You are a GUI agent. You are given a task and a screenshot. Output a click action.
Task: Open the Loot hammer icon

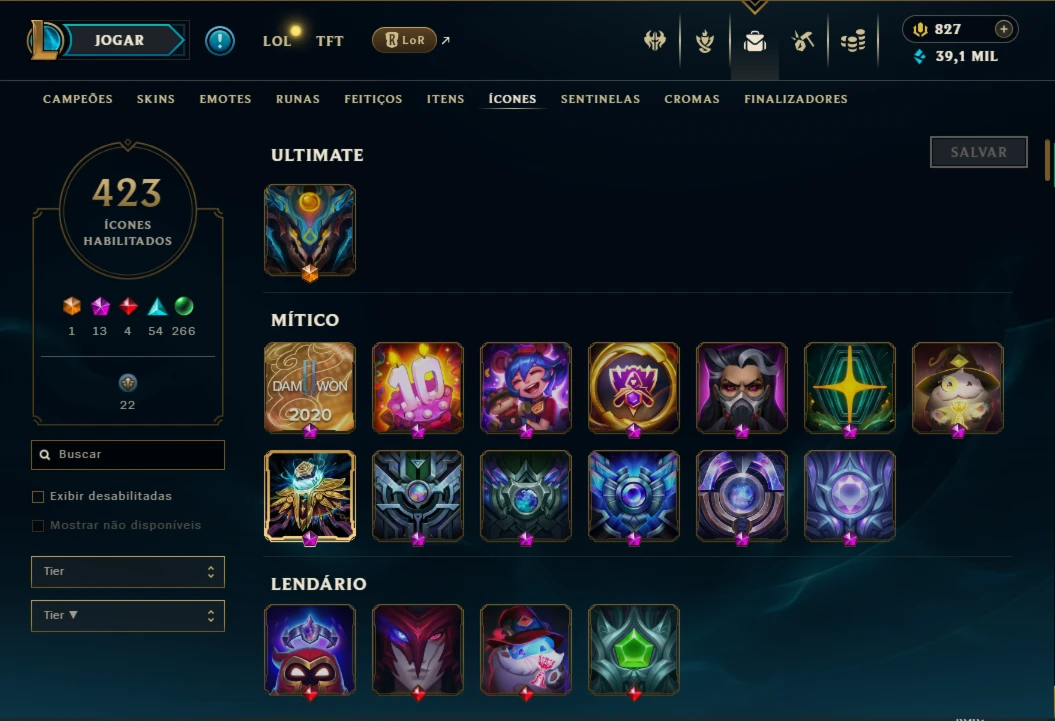click(803, 41)
